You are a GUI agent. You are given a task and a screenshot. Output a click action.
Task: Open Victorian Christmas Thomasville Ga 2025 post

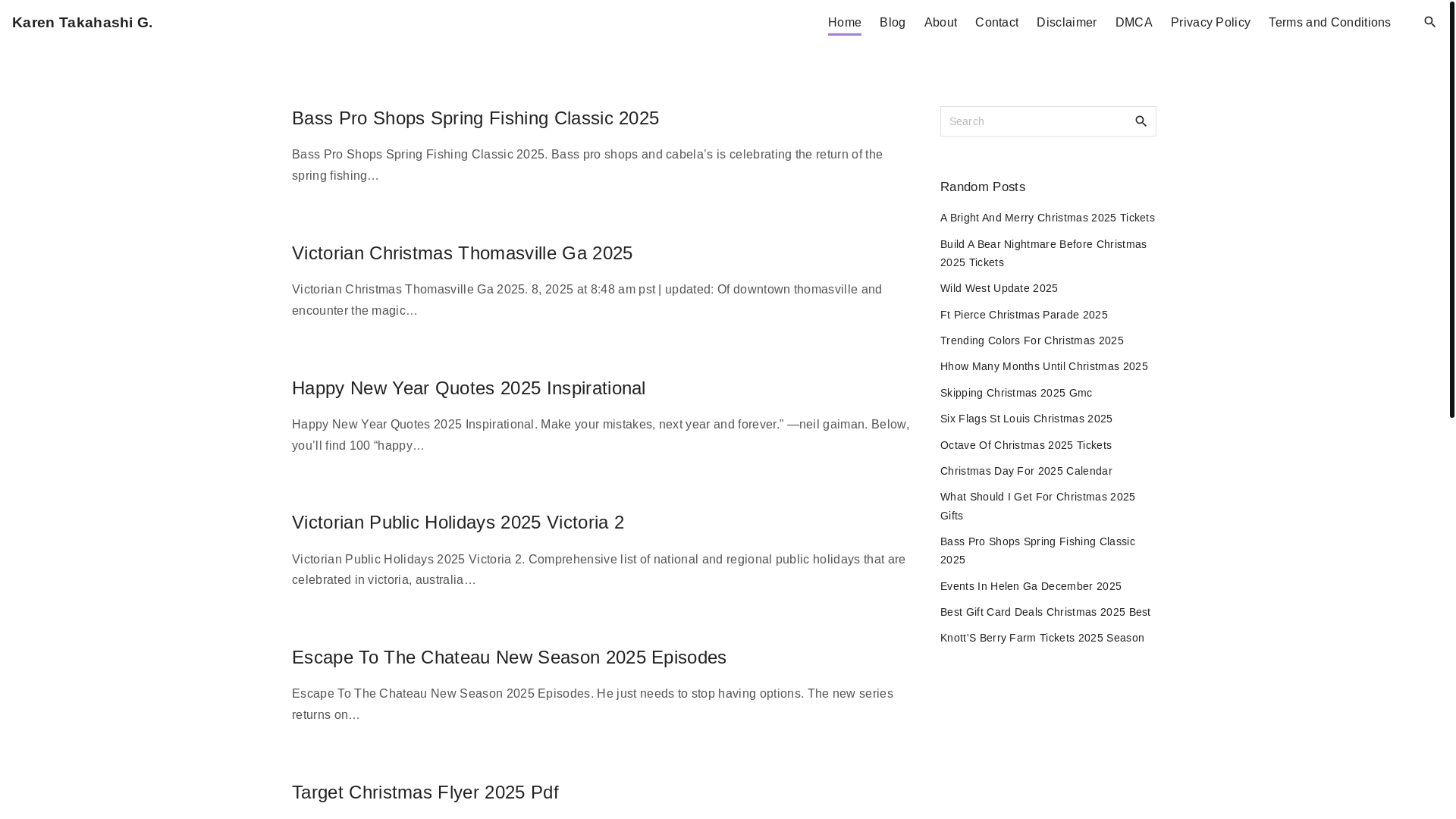pyautogui.click(x=462, y=253)
